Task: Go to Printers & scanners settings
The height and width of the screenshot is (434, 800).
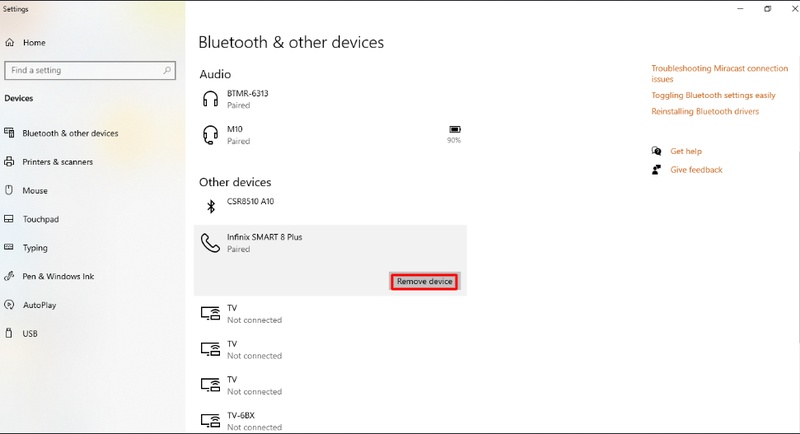Action: point(58,162)
